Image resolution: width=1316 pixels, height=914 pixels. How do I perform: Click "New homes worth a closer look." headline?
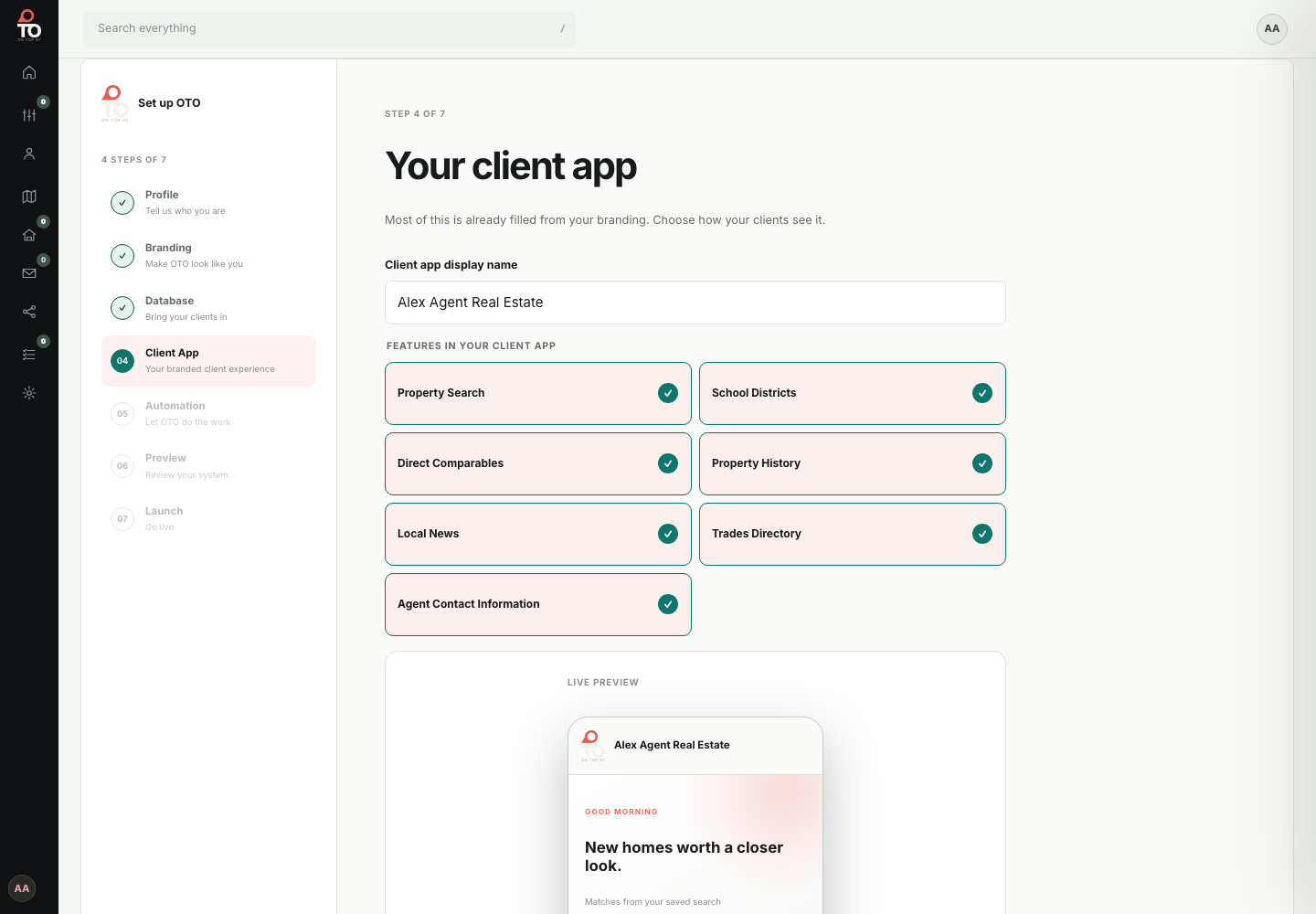685,856
